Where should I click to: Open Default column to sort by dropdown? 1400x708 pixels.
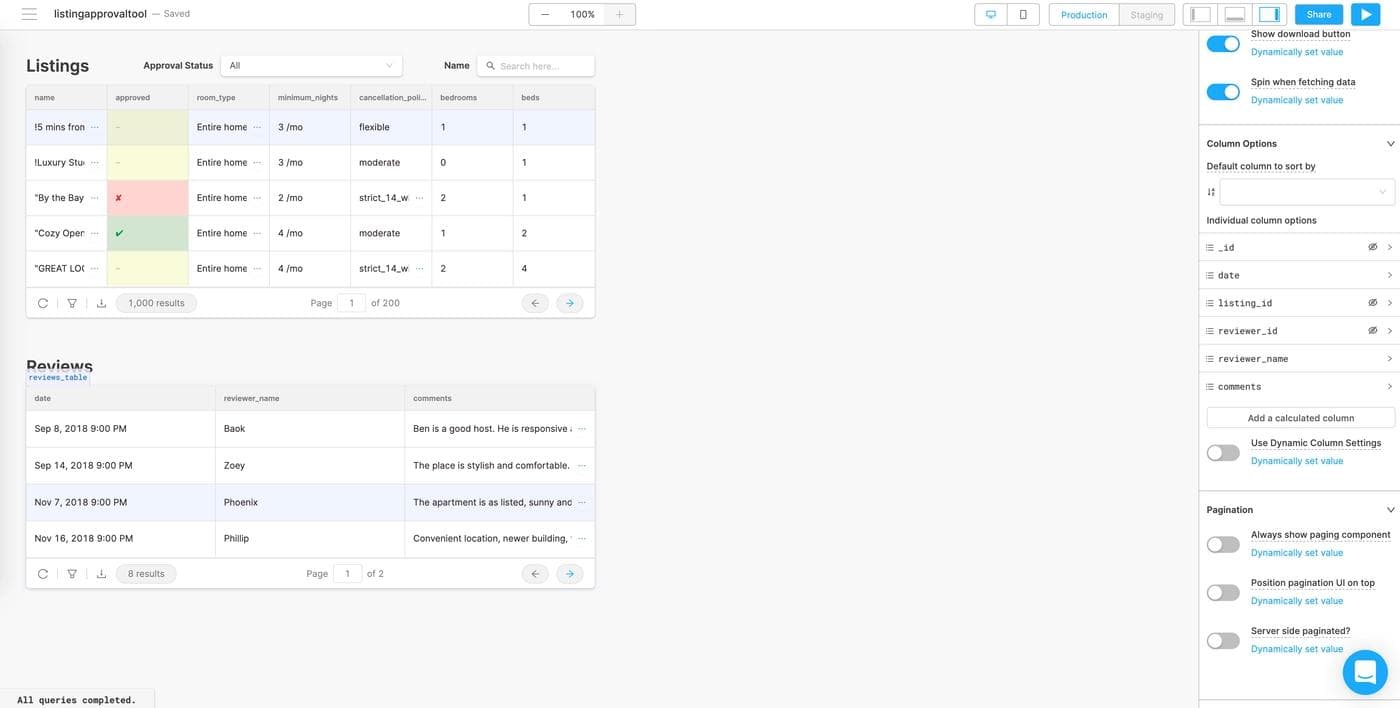tap(1306, 192)
